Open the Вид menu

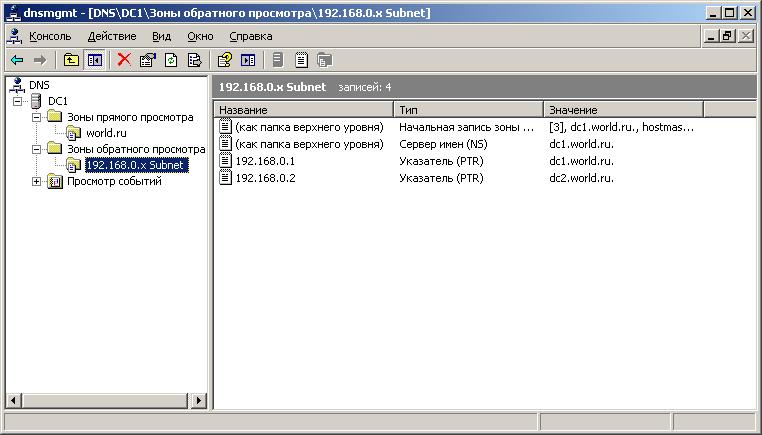161,36
